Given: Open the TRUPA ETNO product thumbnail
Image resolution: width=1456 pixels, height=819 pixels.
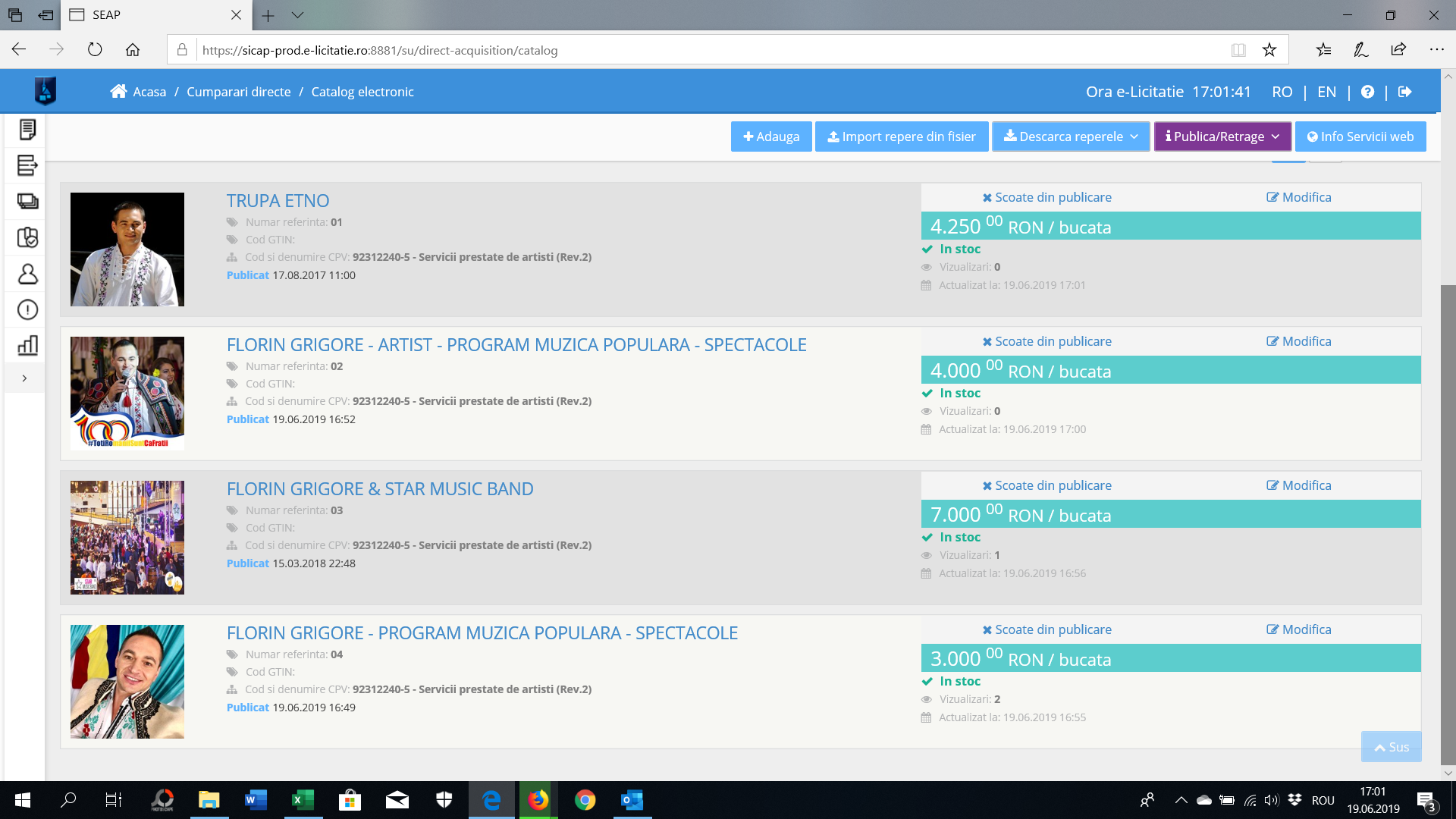Looking at the screenshot, I should pos(127,249).
